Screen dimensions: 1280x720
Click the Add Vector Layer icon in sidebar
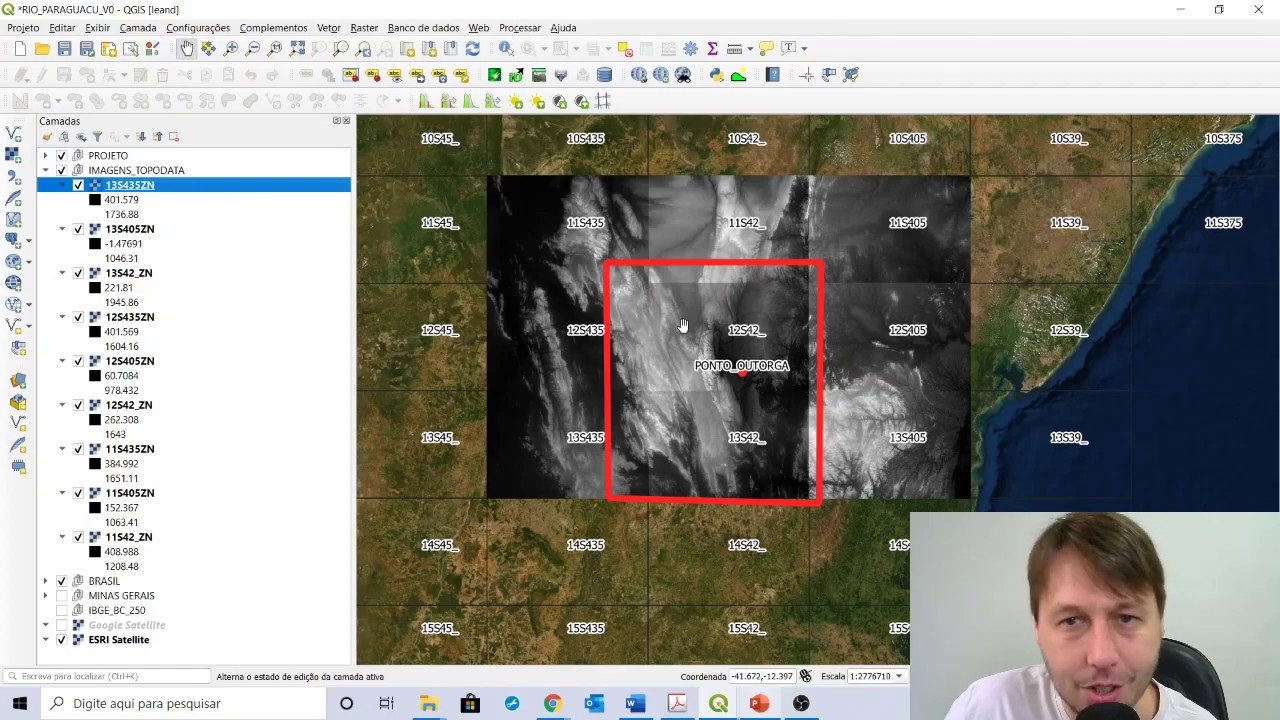tap(13, 133)
